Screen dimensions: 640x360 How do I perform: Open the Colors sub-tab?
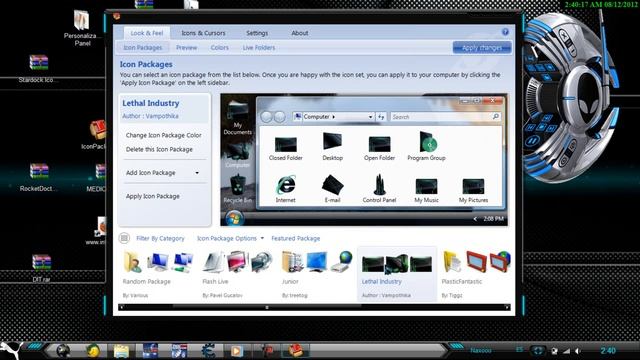220,48
